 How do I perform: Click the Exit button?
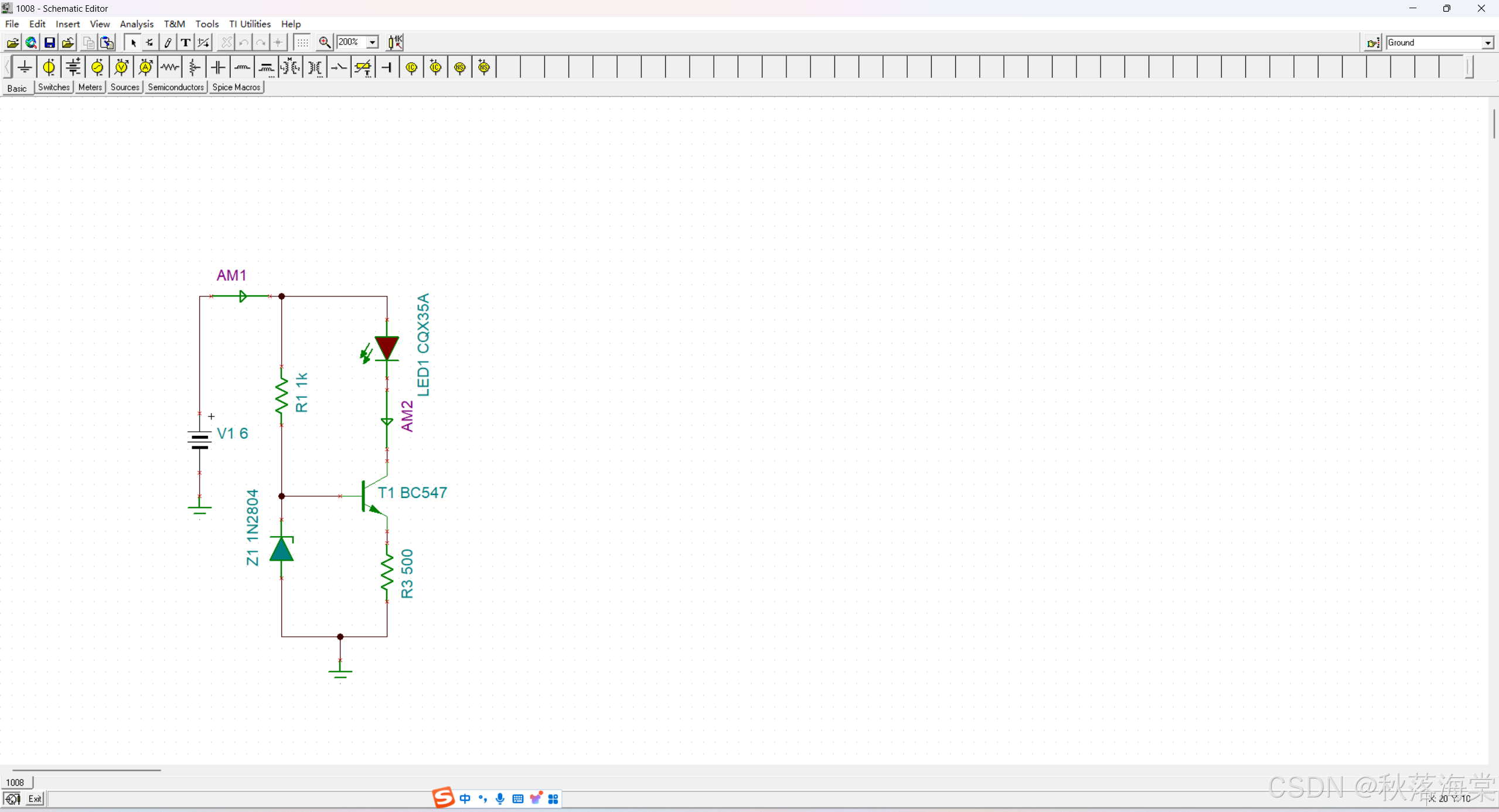pyautogui.click(x=35, y=799)
